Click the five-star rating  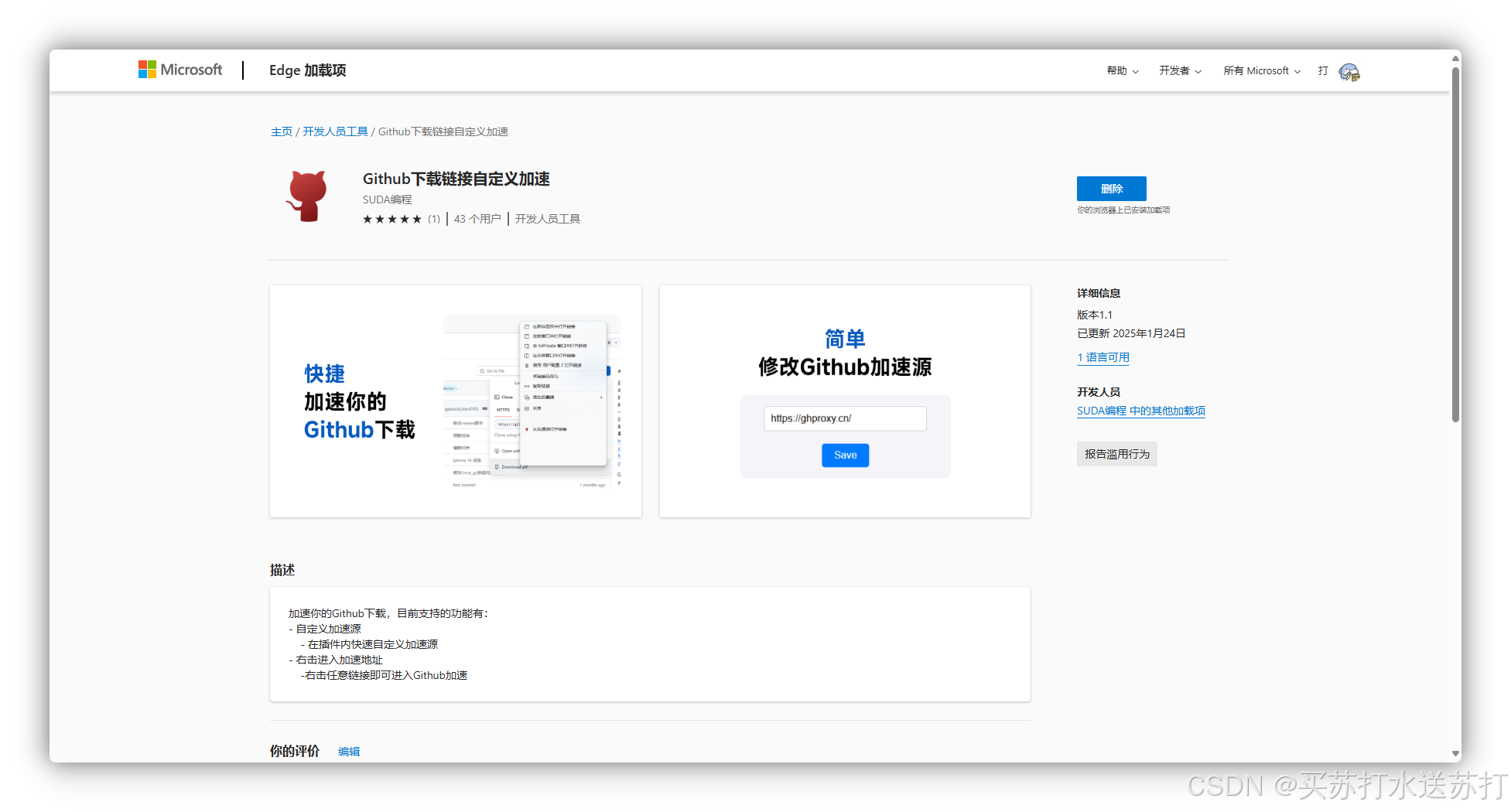[392, 219]
